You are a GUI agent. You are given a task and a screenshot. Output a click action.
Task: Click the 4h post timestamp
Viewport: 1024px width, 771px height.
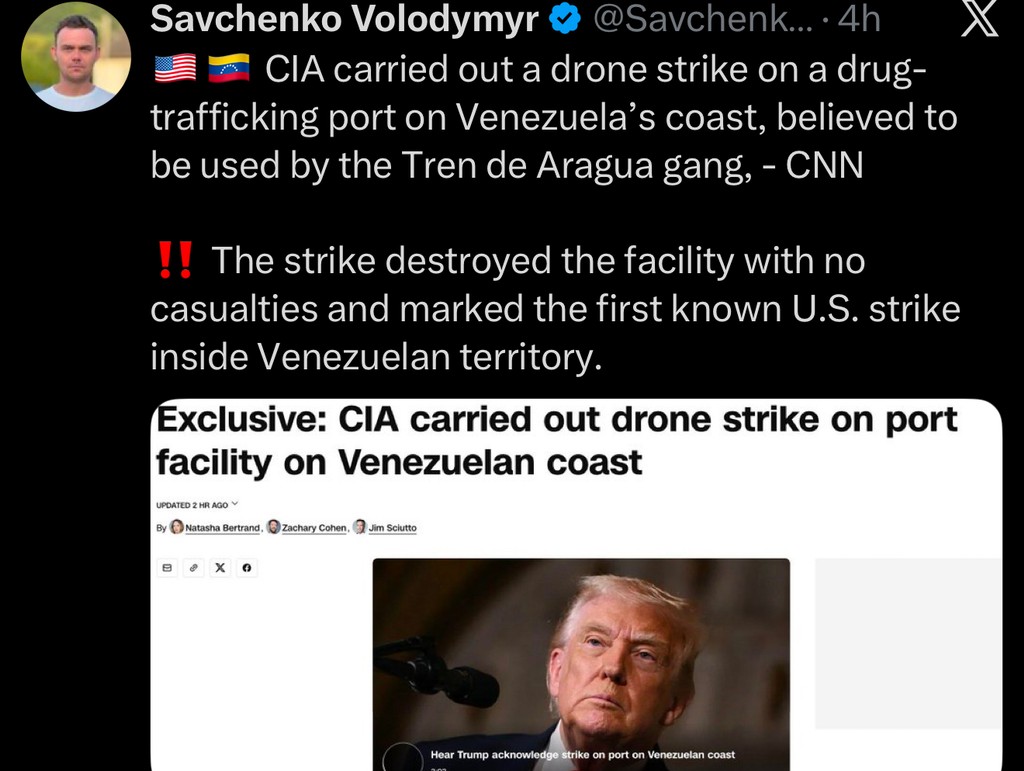pyautogui.click(x=859, y=19)
